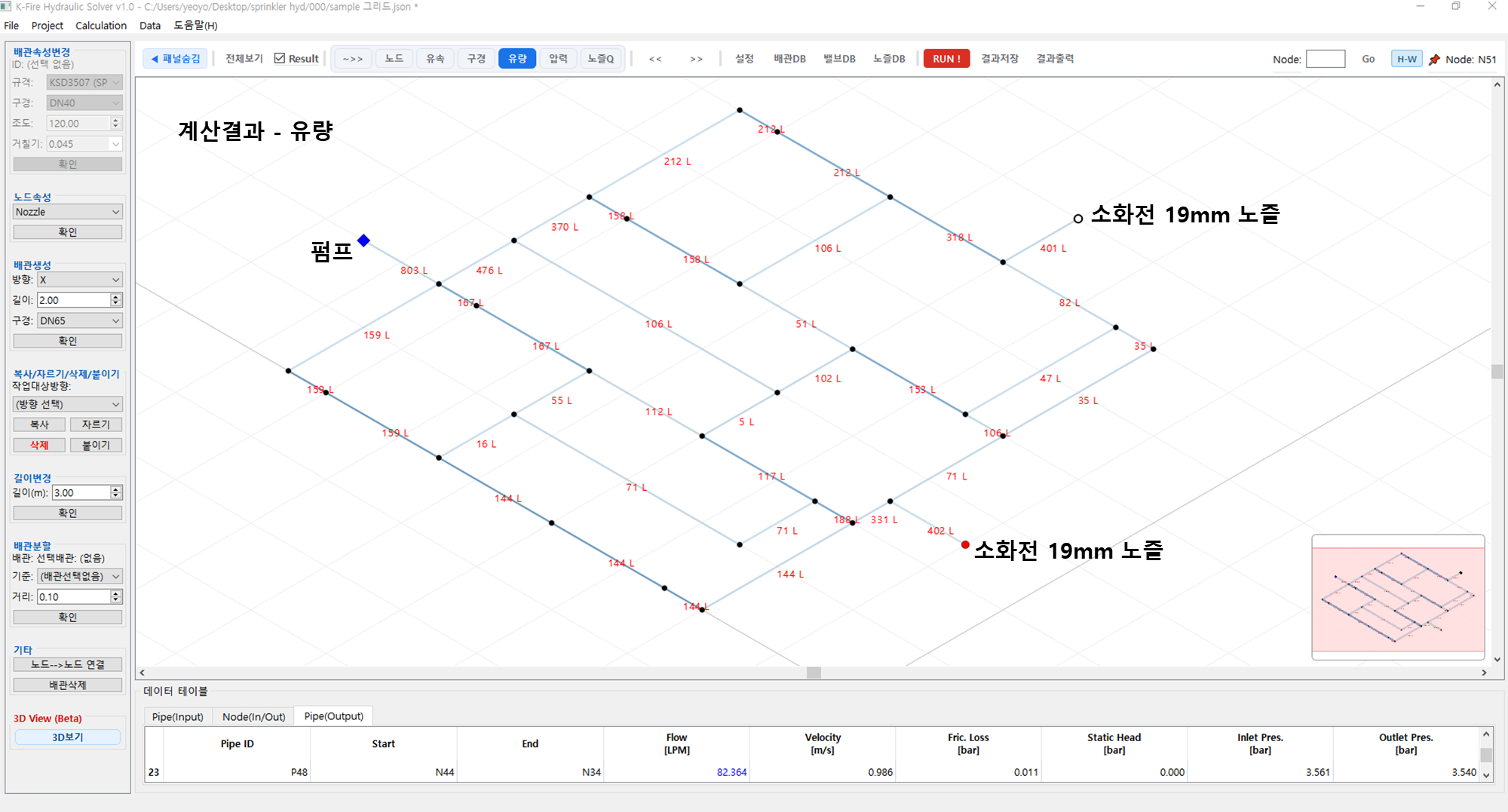Open the DN65 pipe diameter dropdown

(80, 320)
